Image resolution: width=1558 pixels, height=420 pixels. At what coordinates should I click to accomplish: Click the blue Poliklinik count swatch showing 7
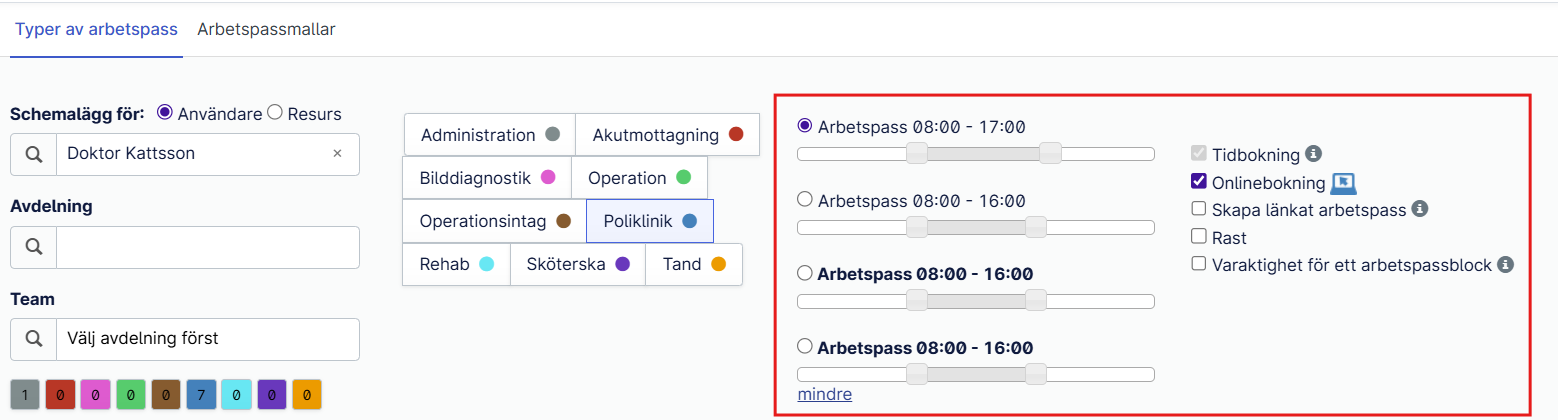(x=201, y=394)
